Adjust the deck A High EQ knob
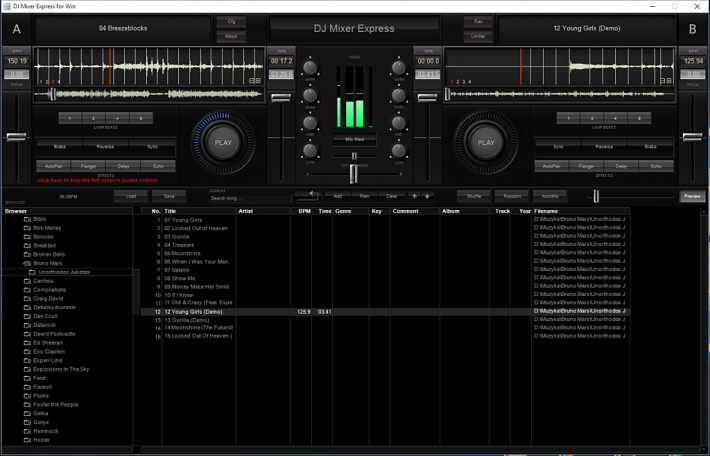This screenshot has width=710, height=456. 310,96
